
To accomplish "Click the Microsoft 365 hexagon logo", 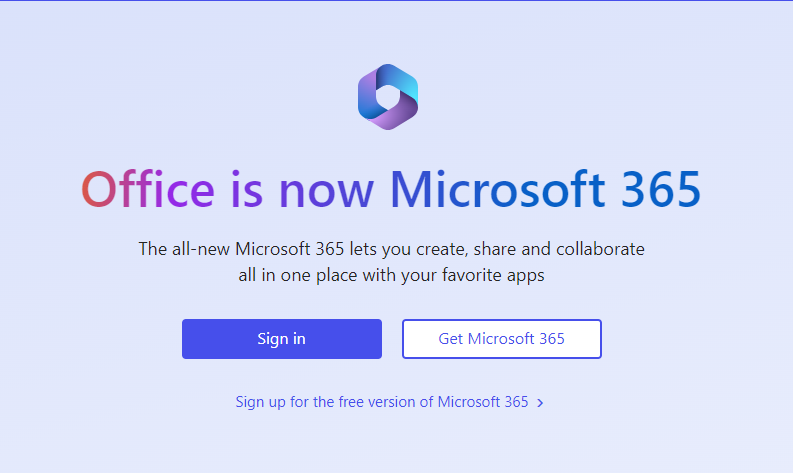I will click(388, 96).
